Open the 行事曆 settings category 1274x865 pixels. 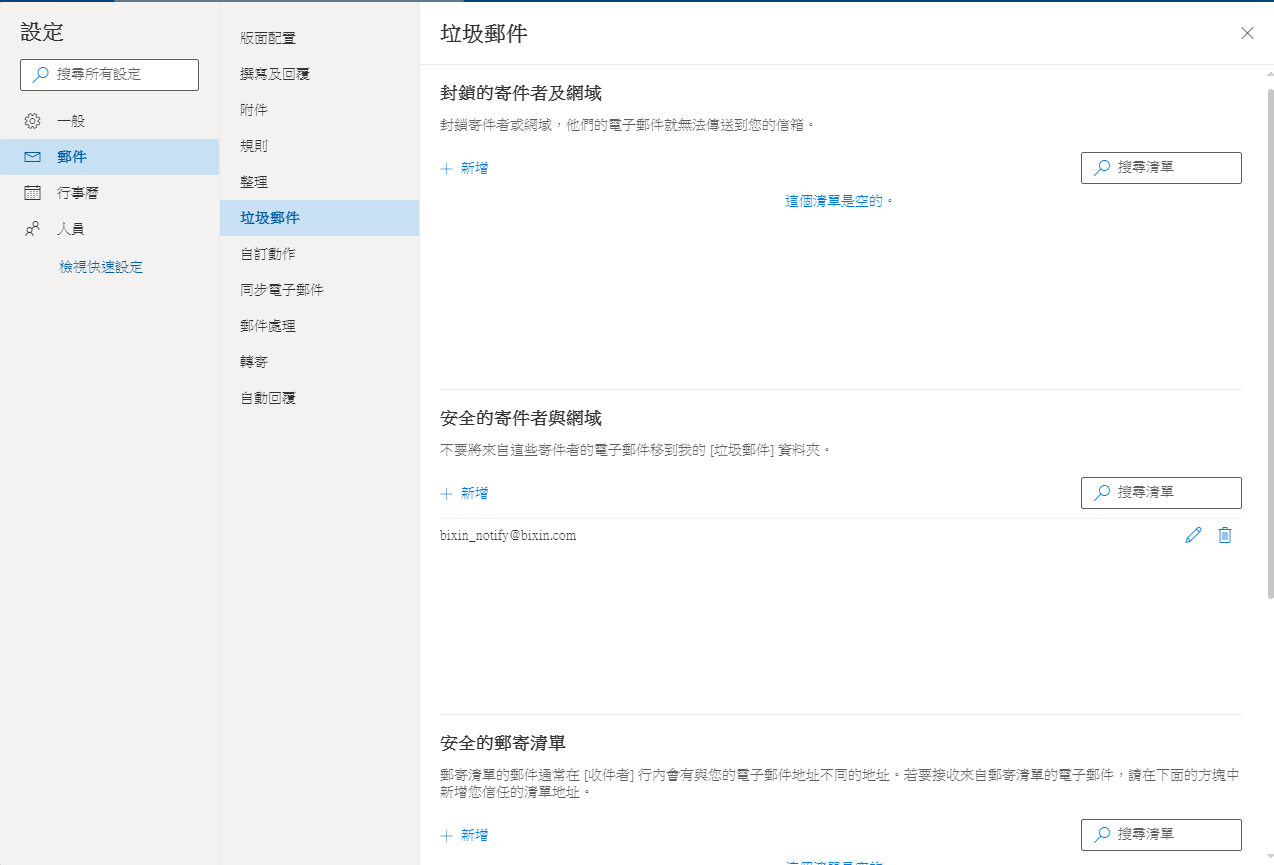coord(110,193)
